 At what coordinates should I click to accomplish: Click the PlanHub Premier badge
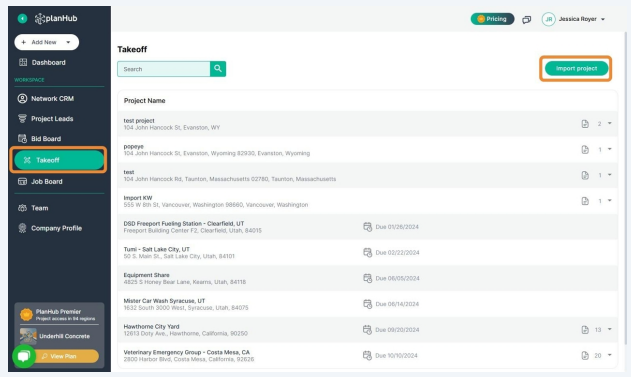(x=27, y=314)
